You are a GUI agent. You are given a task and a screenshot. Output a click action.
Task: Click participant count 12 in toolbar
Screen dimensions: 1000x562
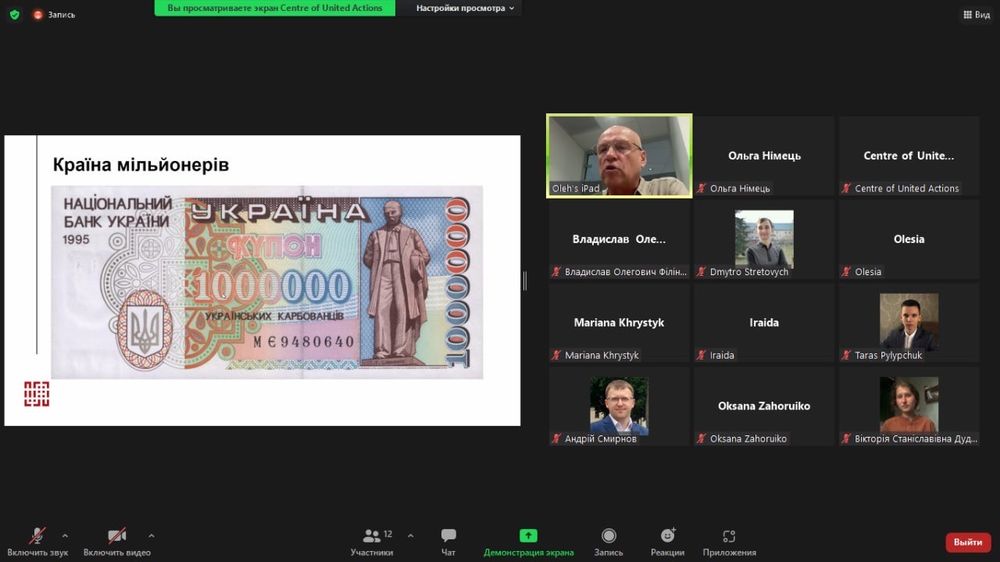click(x=388, y=534)
